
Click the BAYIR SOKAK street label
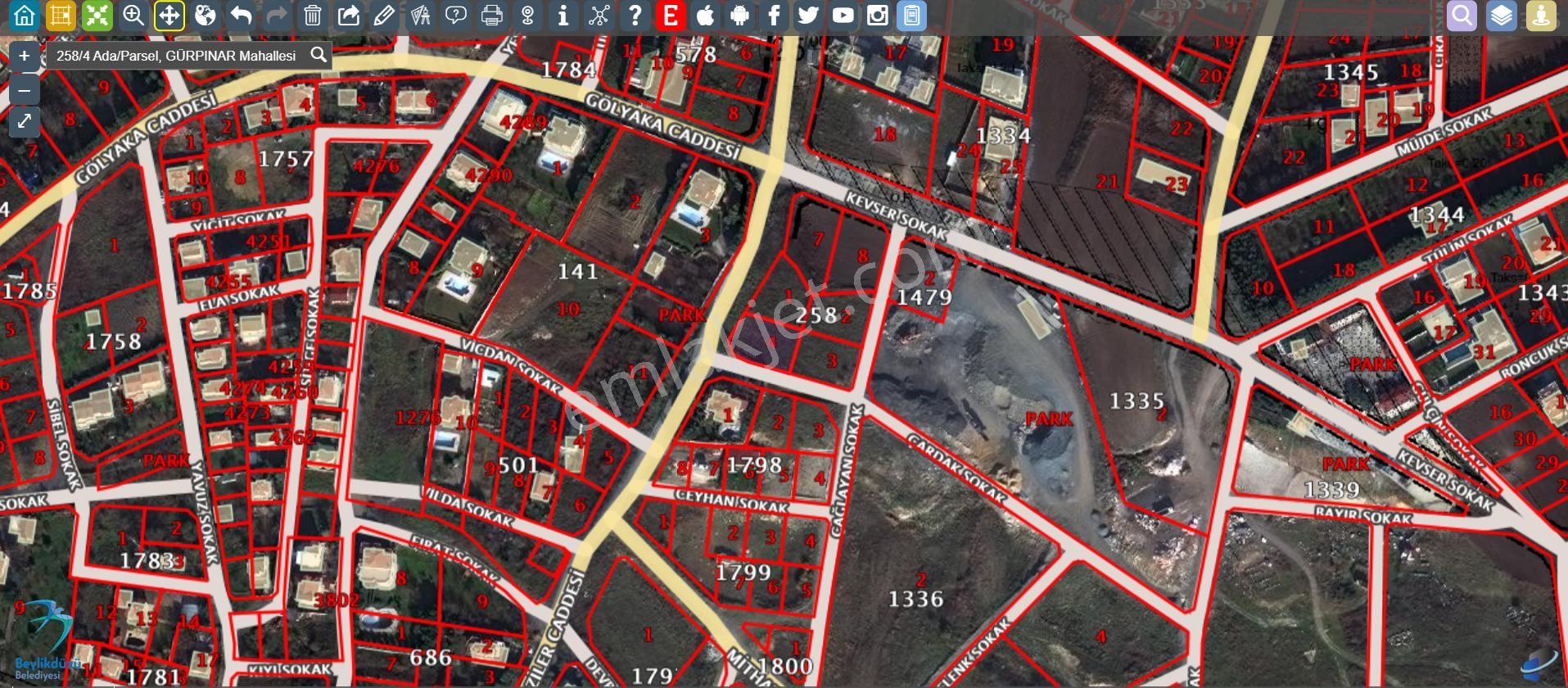coord(1364,515)
